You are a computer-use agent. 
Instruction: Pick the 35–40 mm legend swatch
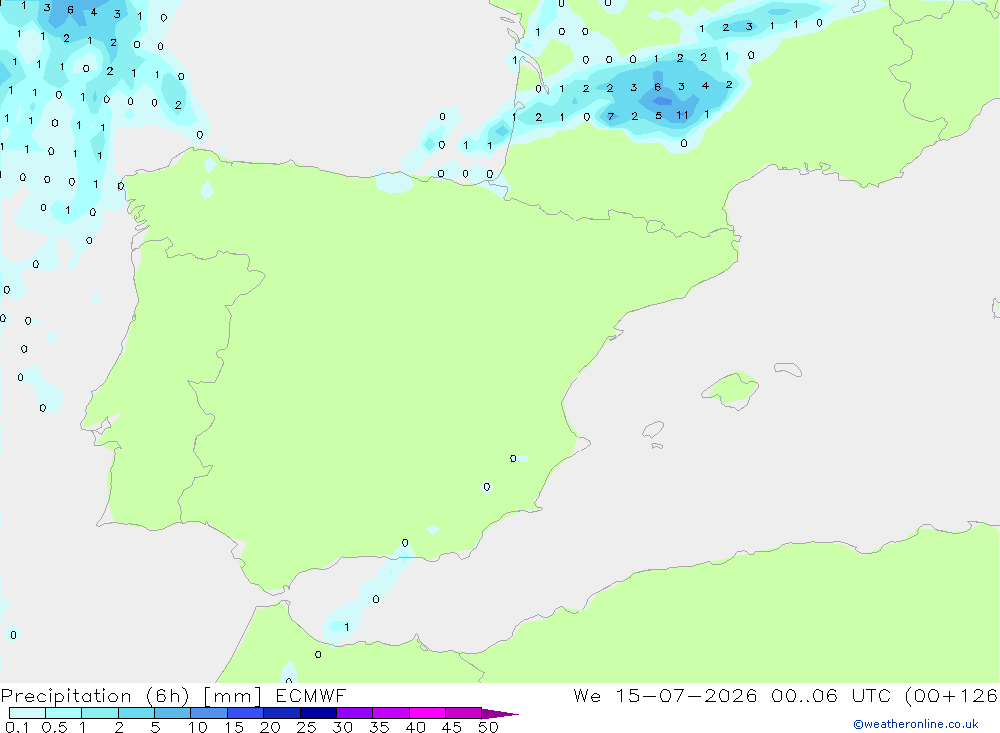coord(390,713)
